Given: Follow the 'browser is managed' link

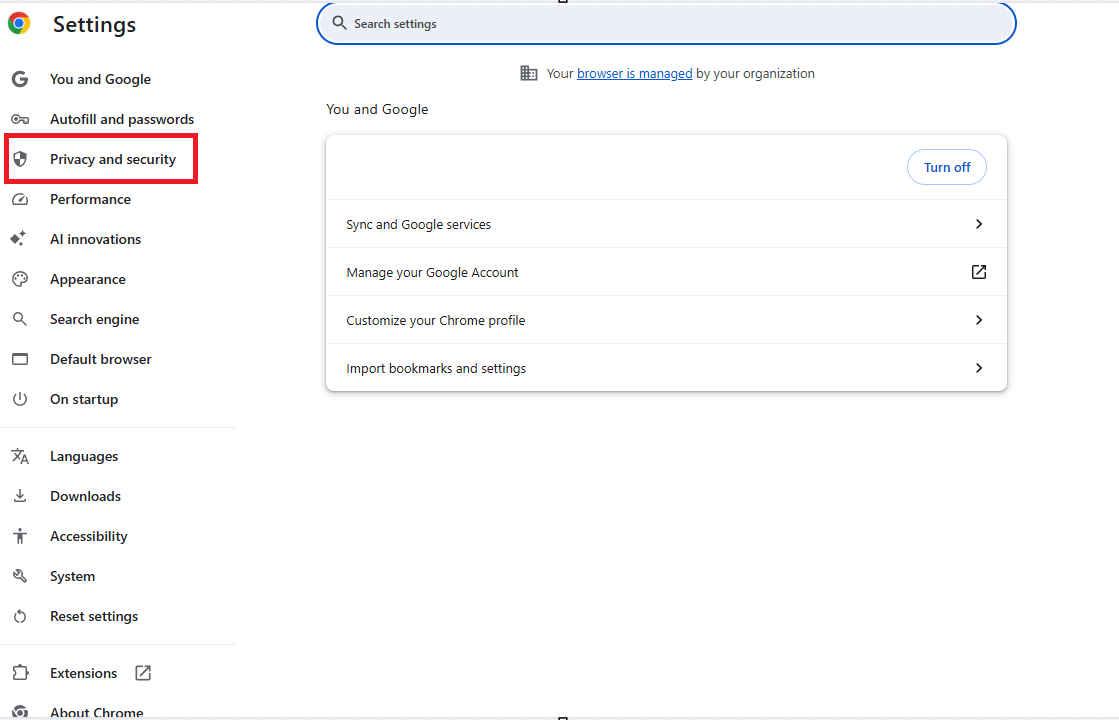Looking at the screenshot, I should 634,73.
